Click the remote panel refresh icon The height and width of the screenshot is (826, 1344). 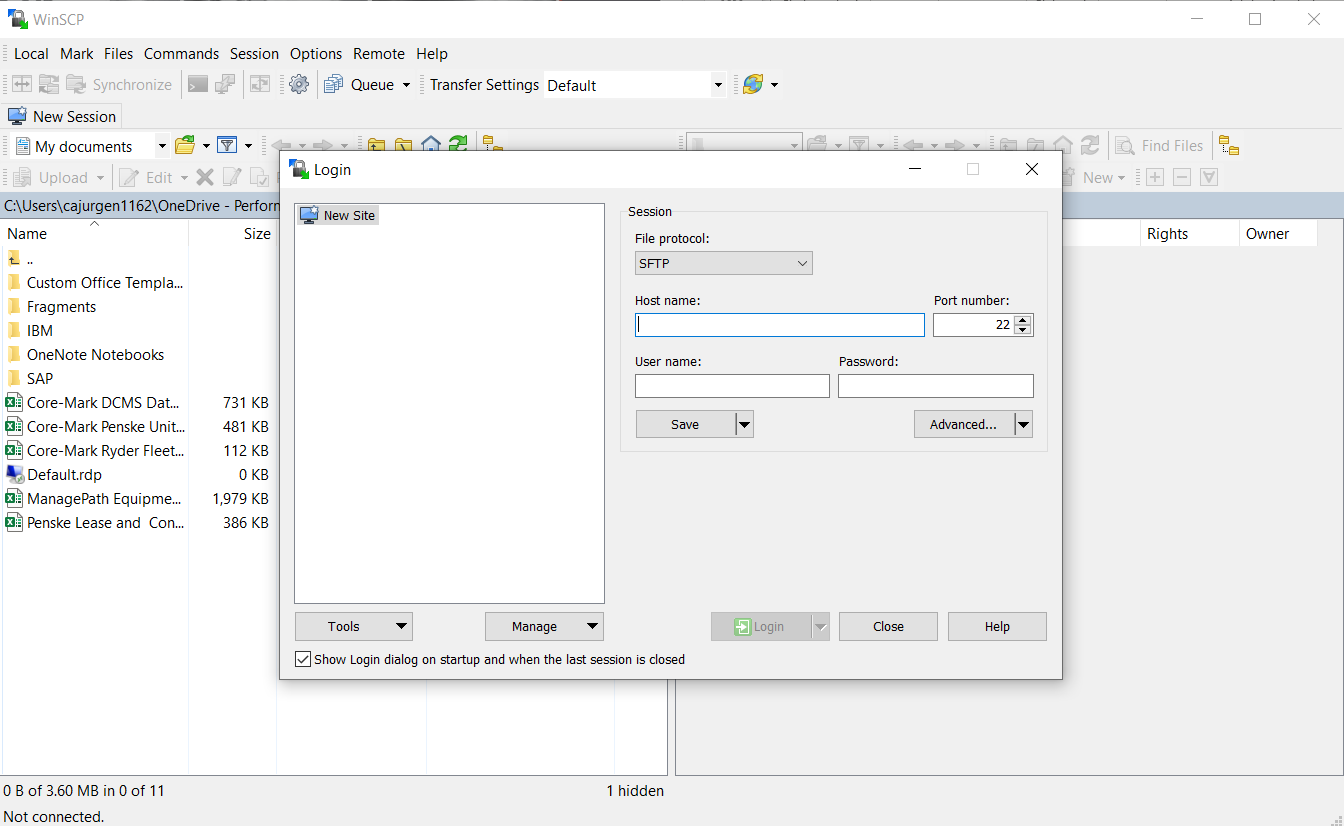(1090, 146)
